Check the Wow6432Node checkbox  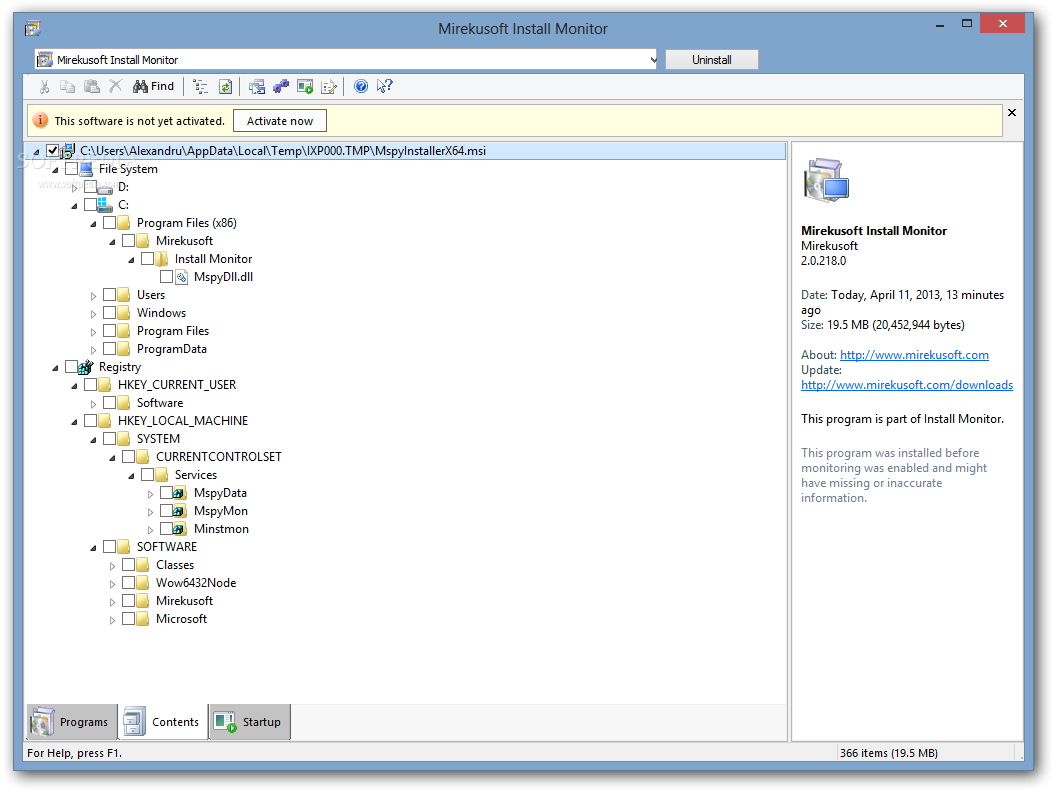(128, 583)
